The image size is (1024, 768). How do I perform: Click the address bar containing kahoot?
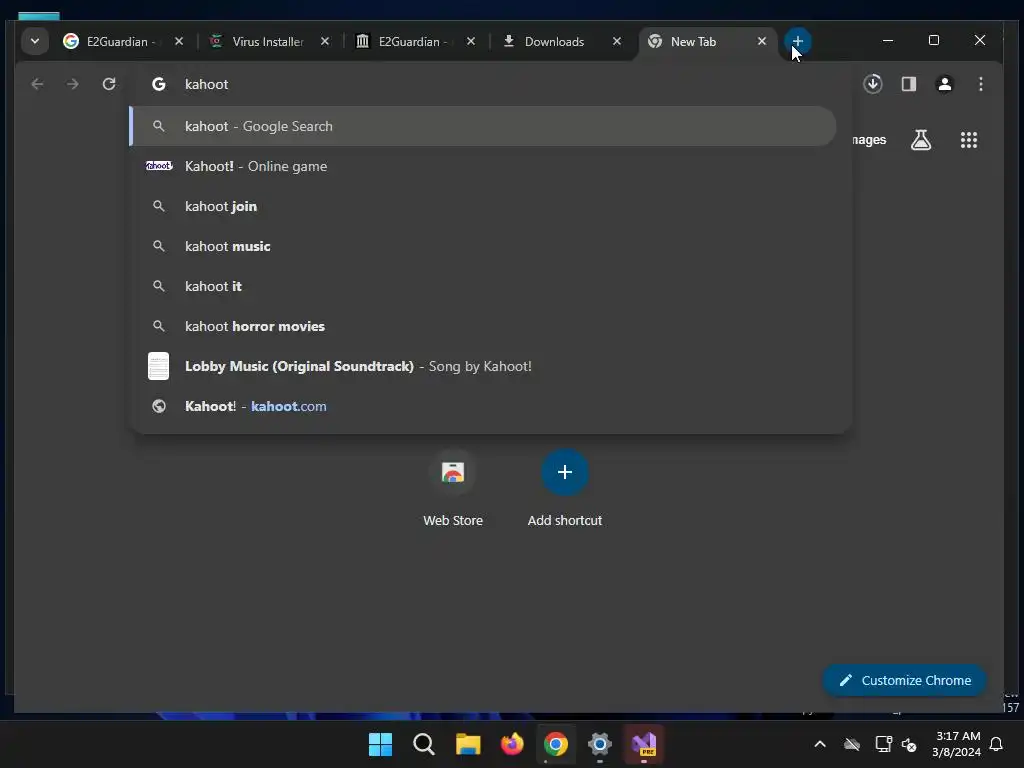pos(490,84)
